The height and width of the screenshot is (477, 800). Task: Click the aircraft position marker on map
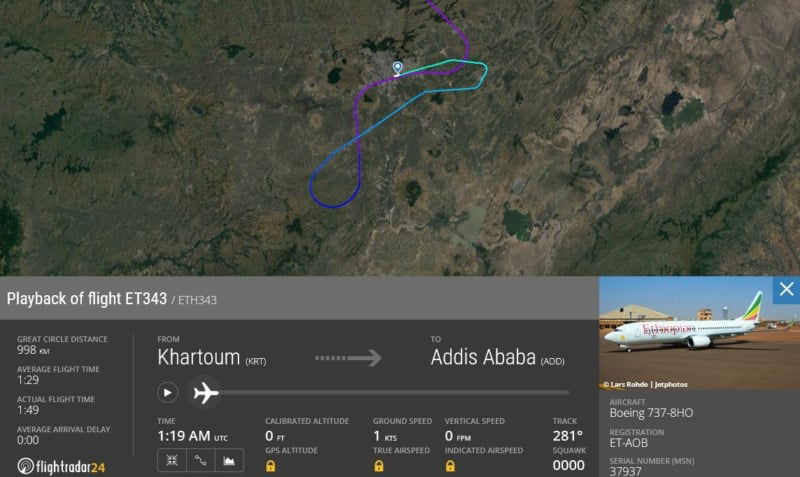397,69
